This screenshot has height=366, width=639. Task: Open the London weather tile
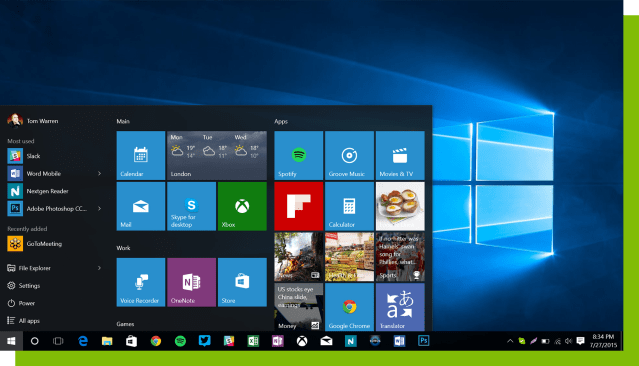click(x=217, y=155)
